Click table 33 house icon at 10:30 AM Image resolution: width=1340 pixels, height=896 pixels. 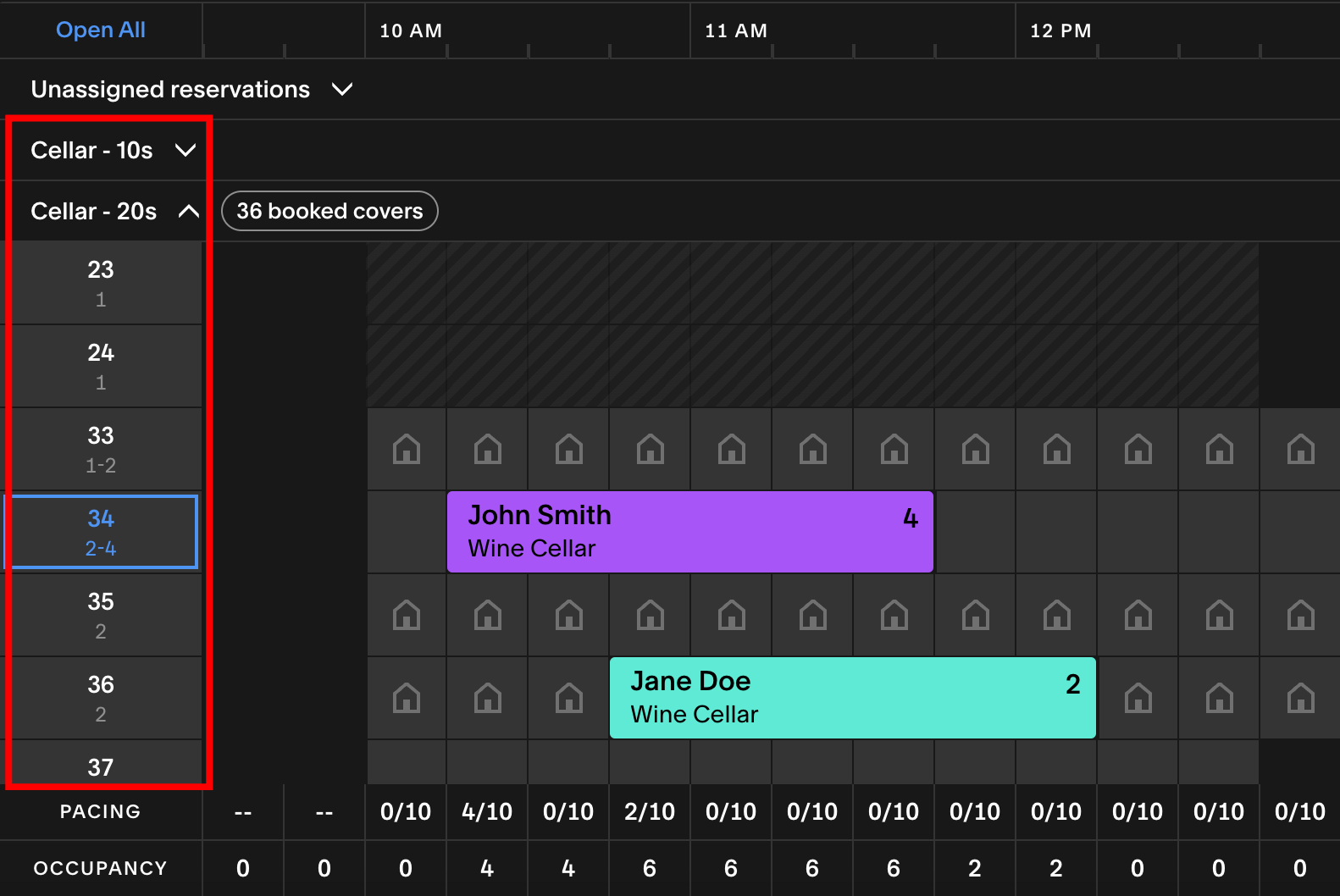(569, 449)
